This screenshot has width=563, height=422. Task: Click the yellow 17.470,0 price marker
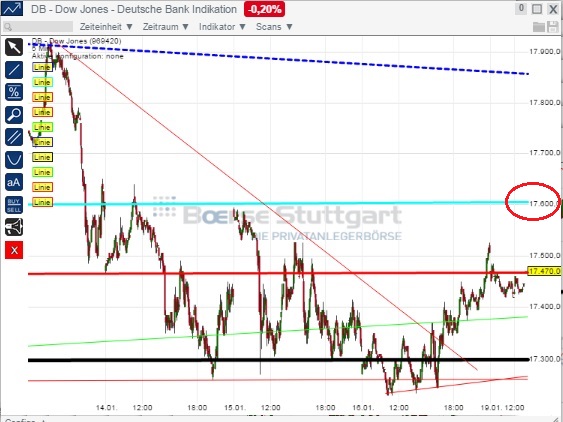544,271
